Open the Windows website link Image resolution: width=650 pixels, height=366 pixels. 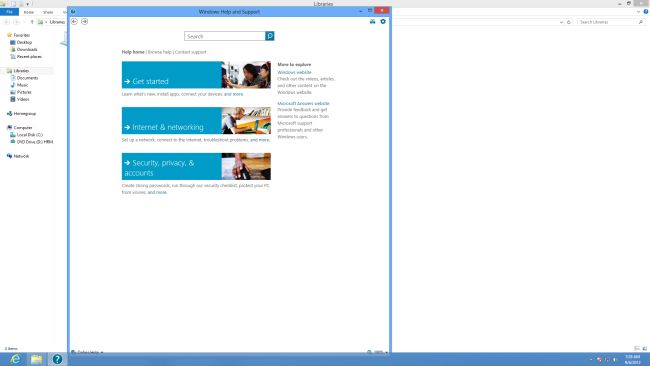(294, 72)
